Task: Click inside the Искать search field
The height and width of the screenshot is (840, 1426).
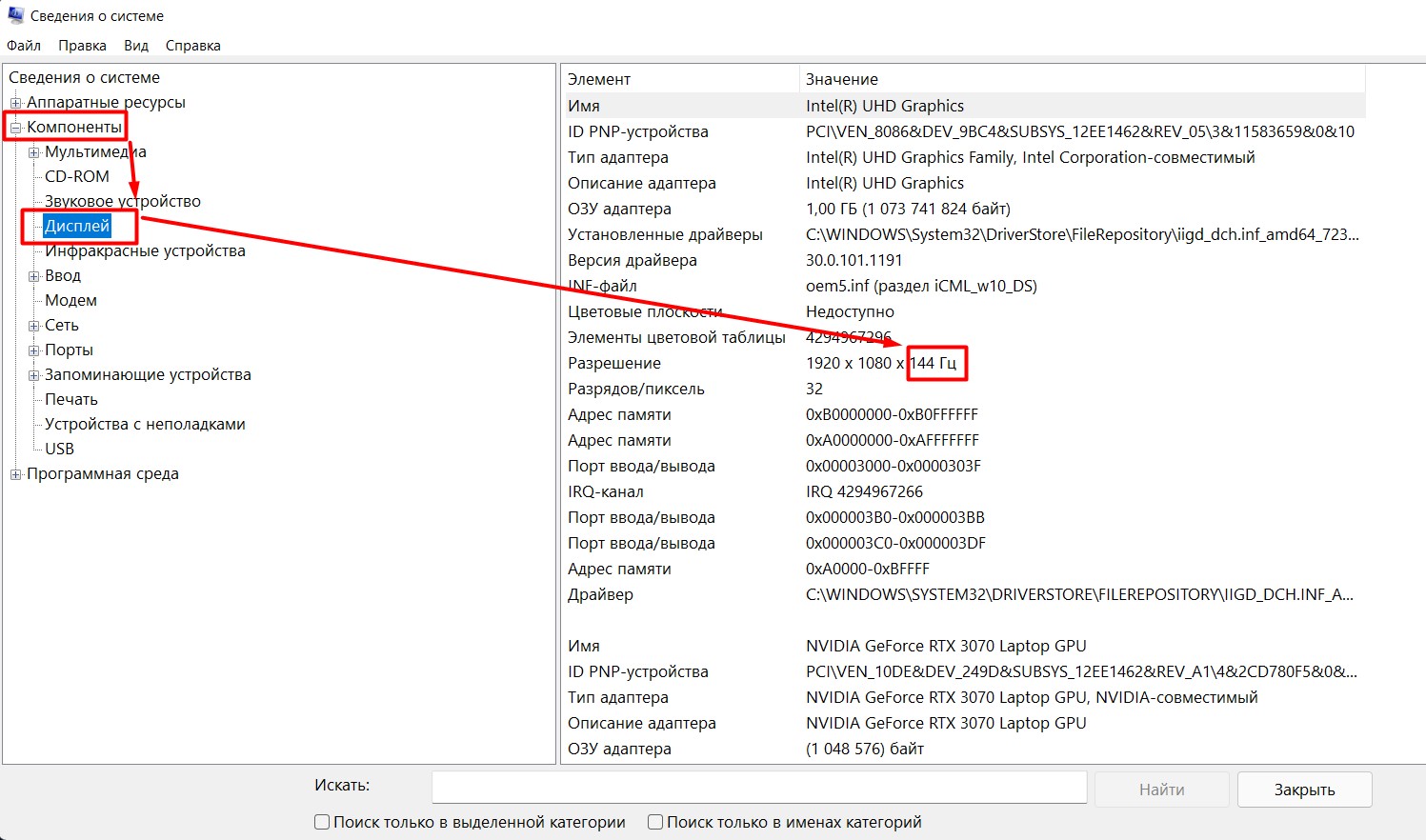Action: click(759, 788)
